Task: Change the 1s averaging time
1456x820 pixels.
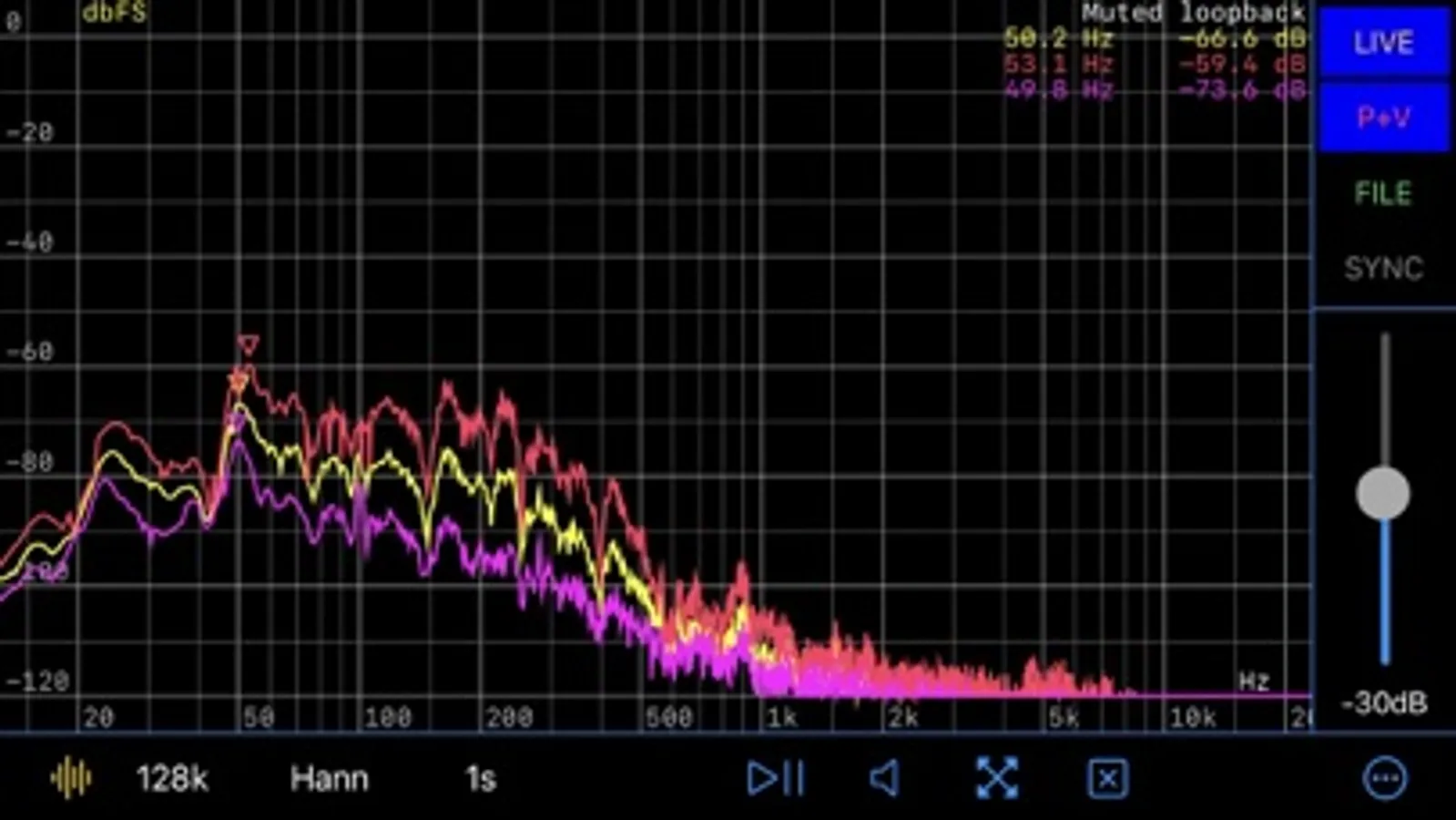Action: pyautogui.click(x=480, y=779)
